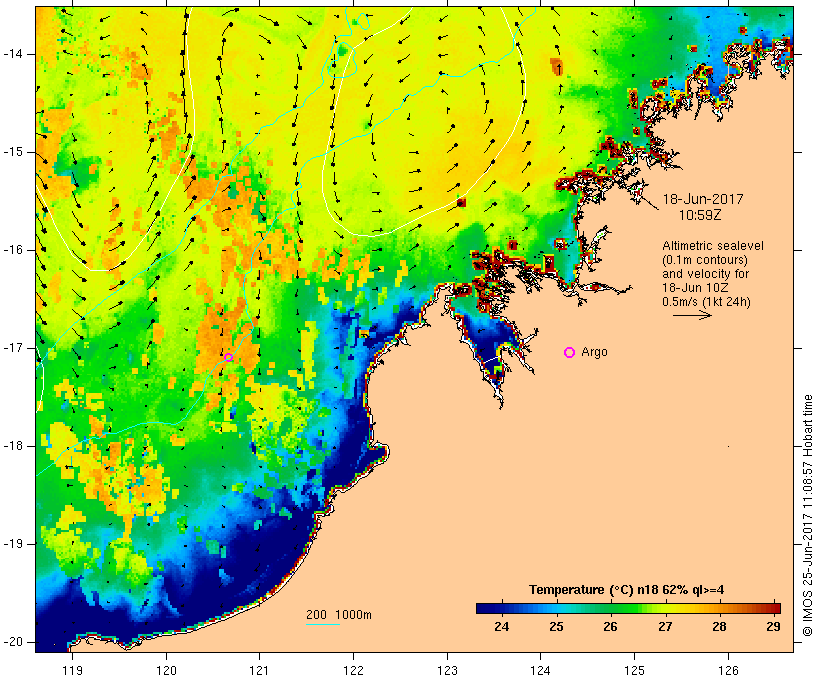
Task: Click the colorbar value 29
Action: (x=773, y=626)
